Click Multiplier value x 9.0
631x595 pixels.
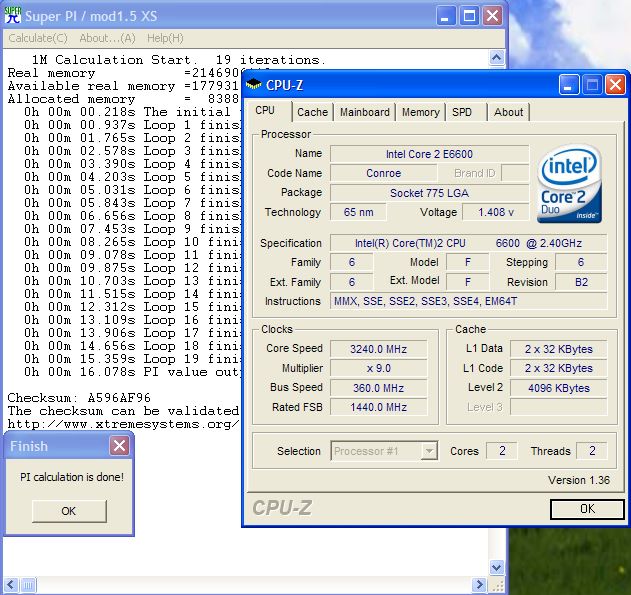pos(378,368)
